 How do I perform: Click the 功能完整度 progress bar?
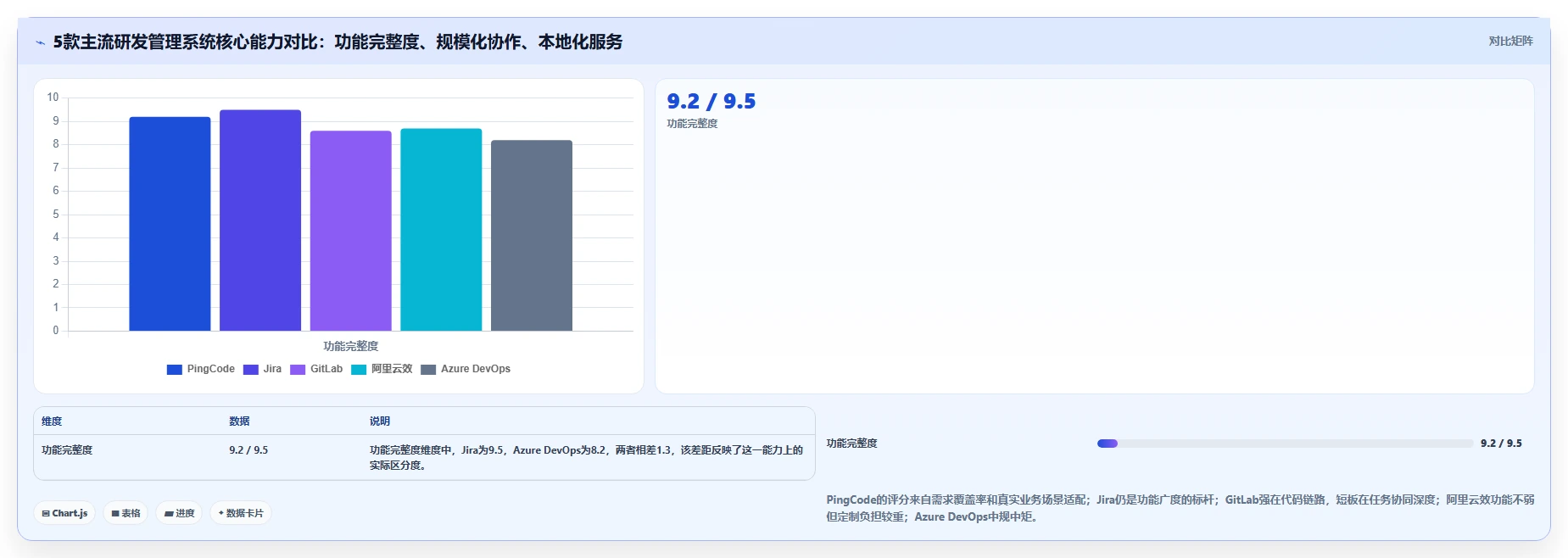[1285, 444]
